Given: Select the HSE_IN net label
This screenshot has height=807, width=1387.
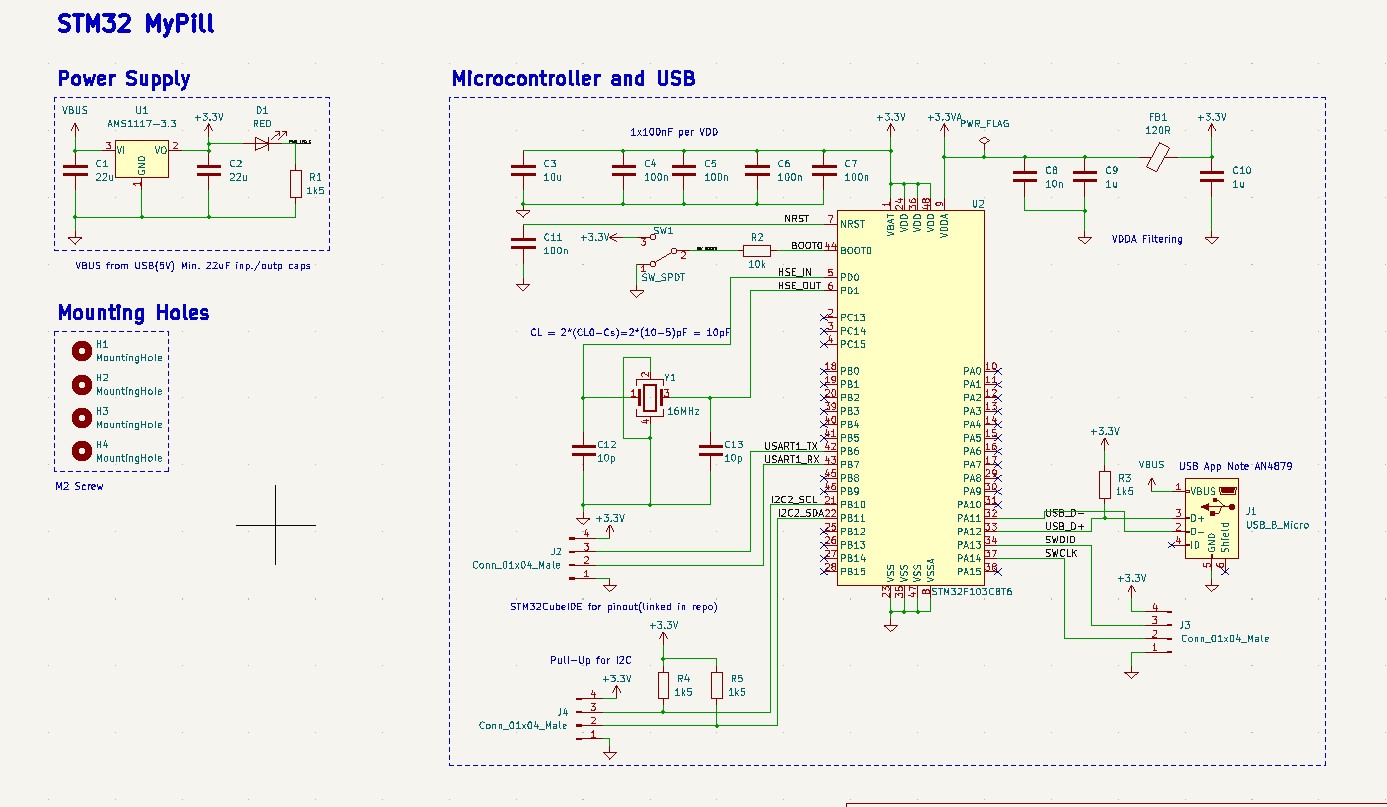Looking at the screenshot, I should [795, 272].
